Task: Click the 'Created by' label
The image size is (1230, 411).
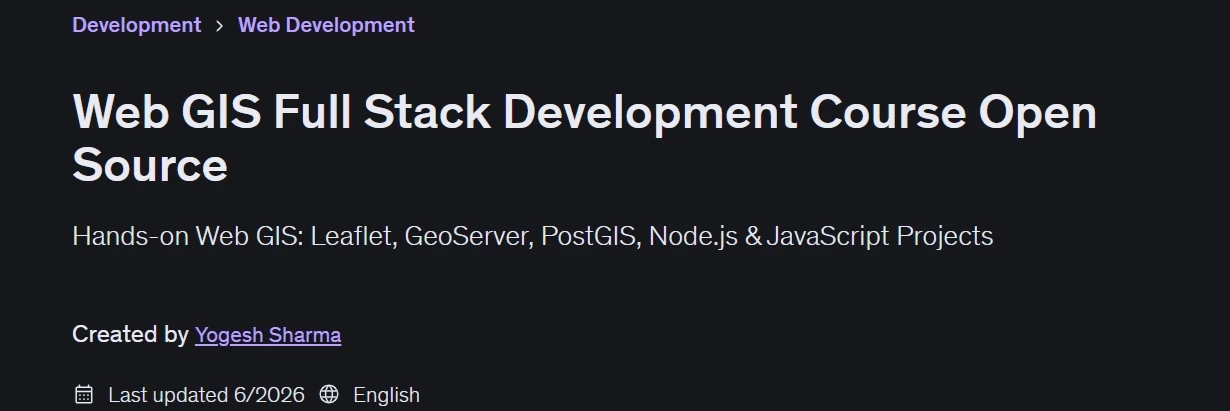Action: [130, 335]
